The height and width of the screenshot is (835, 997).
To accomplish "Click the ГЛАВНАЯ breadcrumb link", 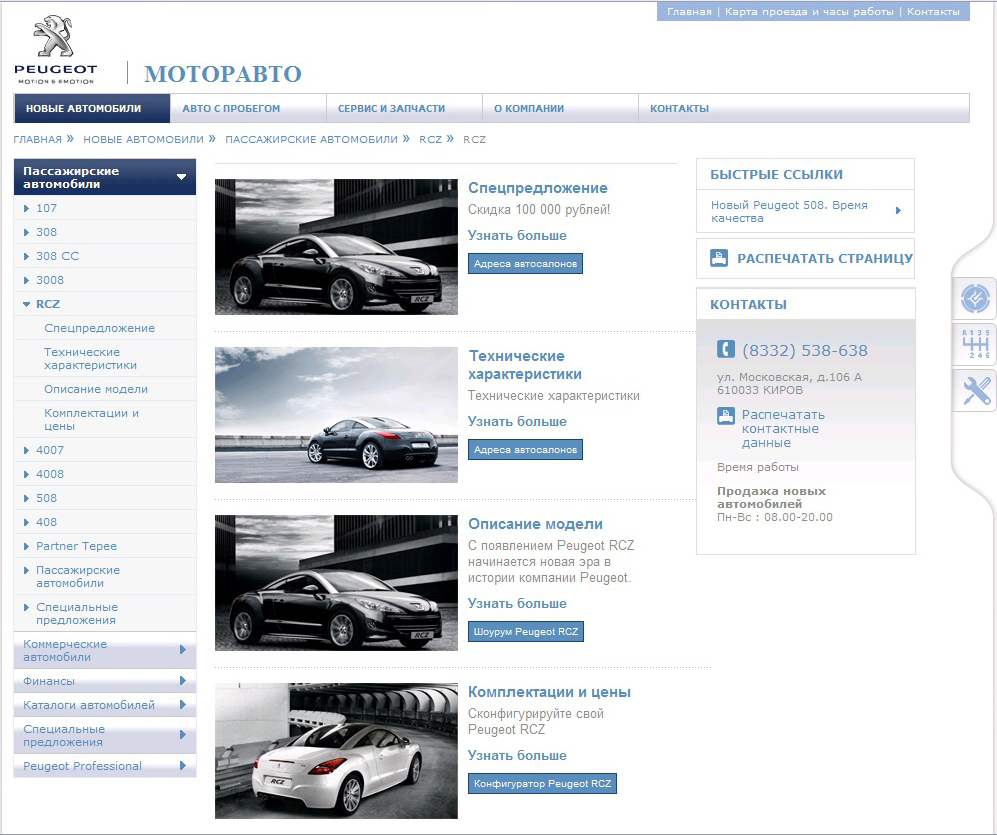I will 40,139.
